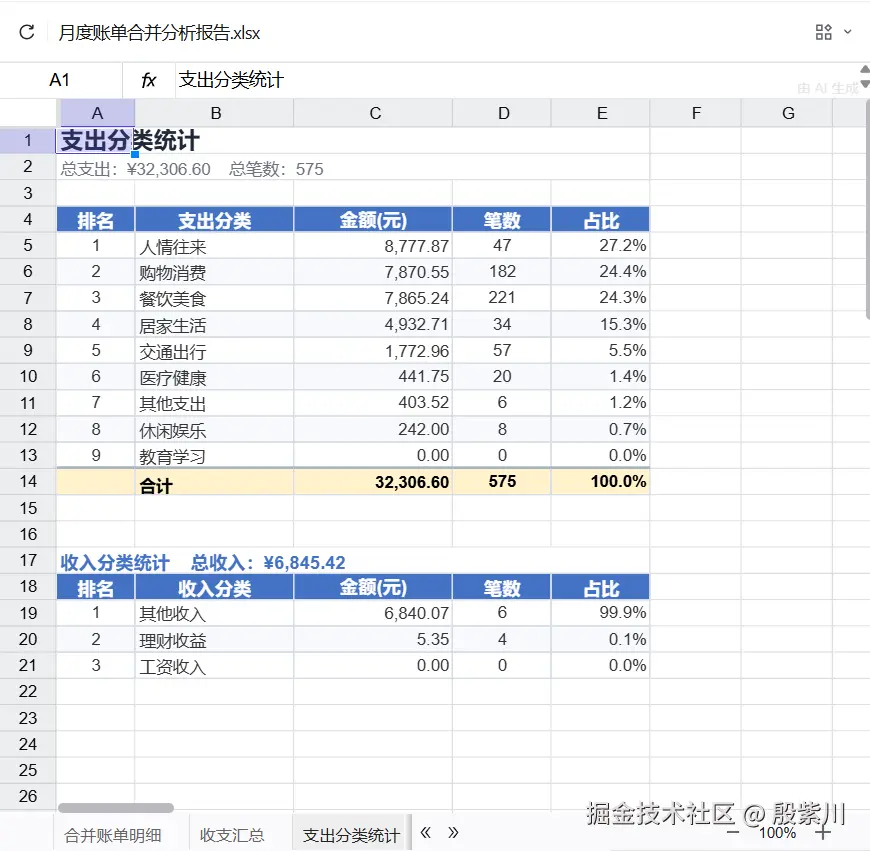The image size is (870, 851).
Task: Select column A header
Action: click(x=96, y=113)
